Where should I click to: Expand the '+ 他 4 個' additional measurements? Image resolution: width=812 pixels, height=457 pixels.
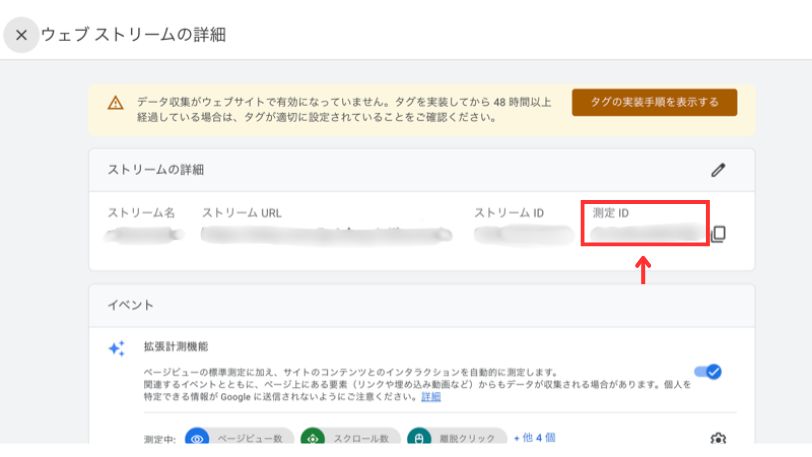click(534, 437)
